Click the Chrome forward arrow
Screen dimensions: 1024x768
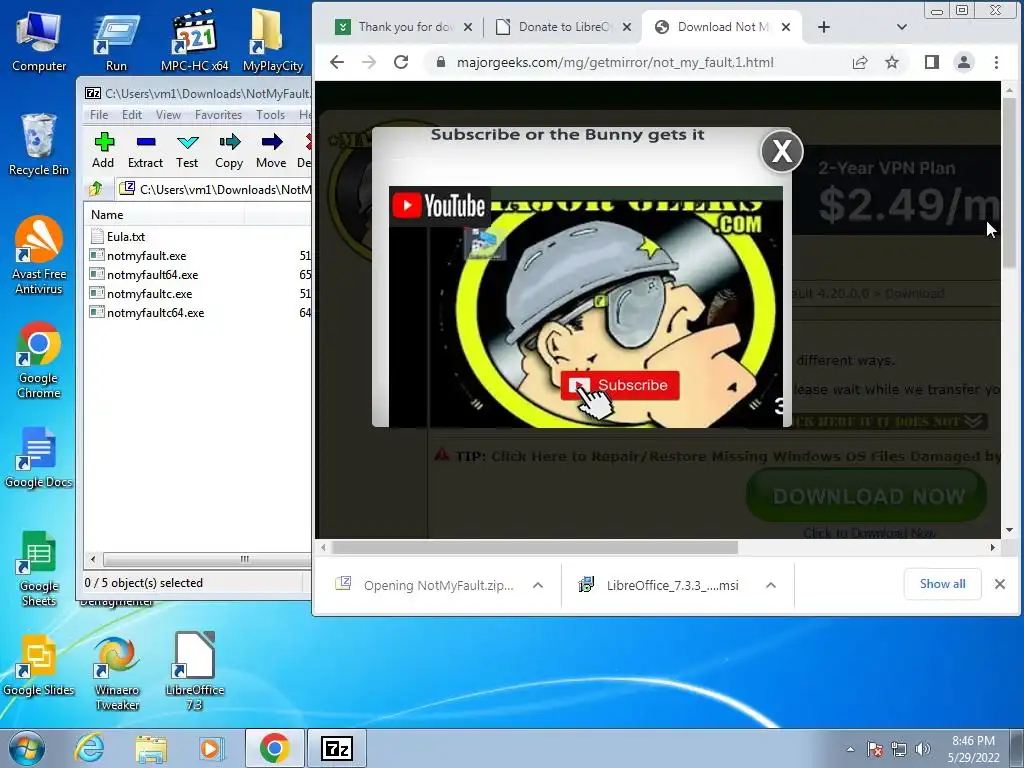369,62
